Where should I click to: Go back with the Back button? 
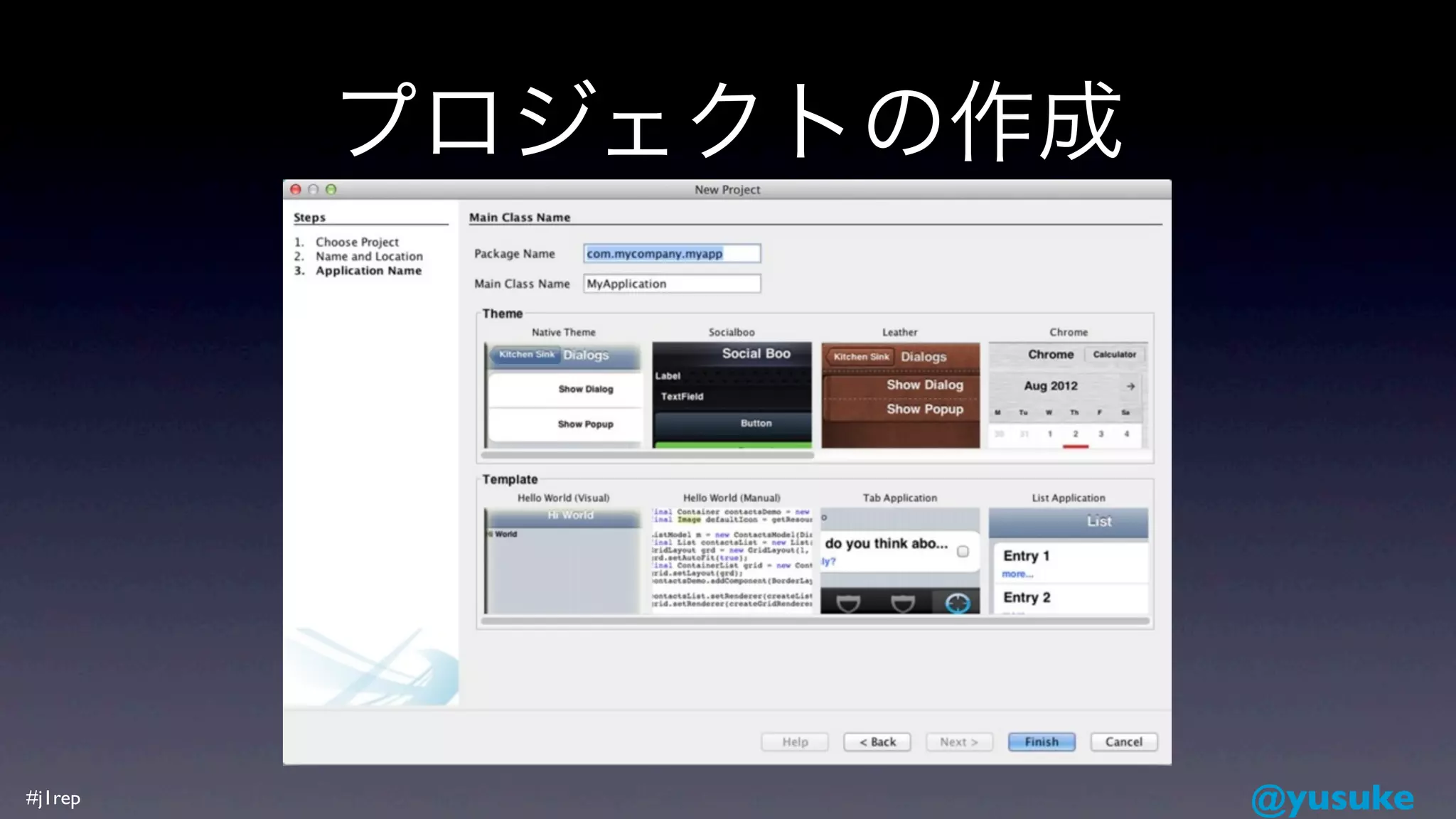point(877,742)
